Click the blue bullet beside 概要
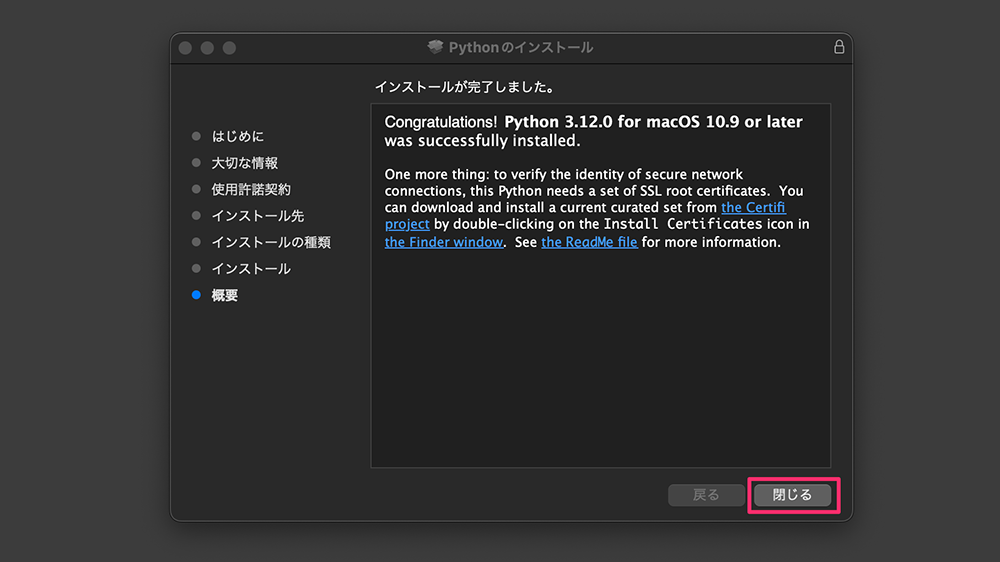1000x562 pixels. [196, 295]
